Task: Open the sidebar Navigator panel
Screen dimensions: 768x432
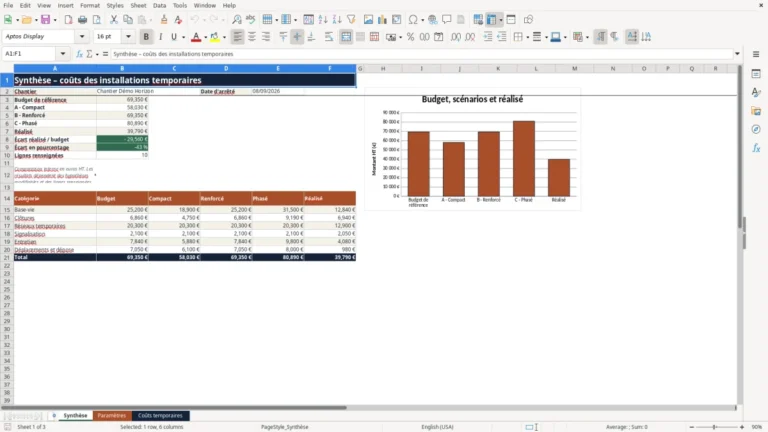Action: point(756,129)
